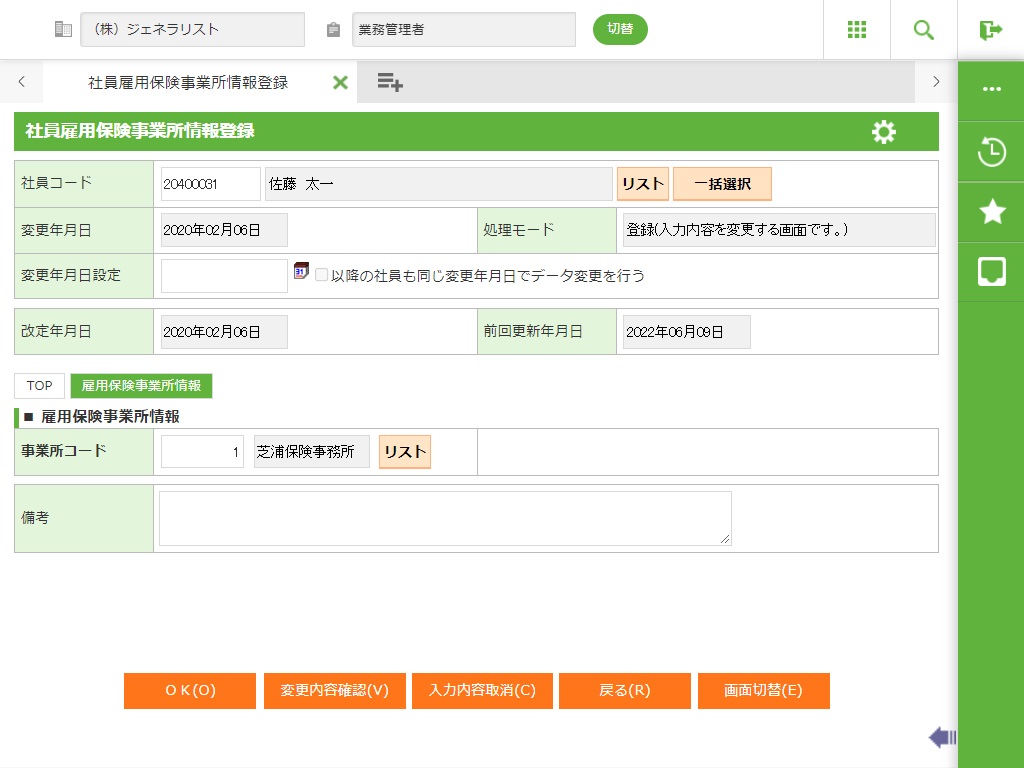The width and height of the screenshot is (1024, 768).
Task: Open the history clock icon in sidebar
Action: (x=991, y=153)
